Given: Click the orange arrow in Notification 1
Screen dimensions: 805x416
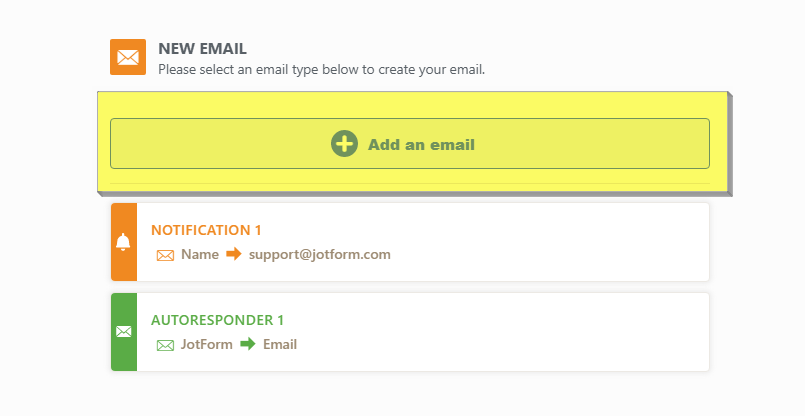Looking at the screenshot, I should click(x=234, y=254).
